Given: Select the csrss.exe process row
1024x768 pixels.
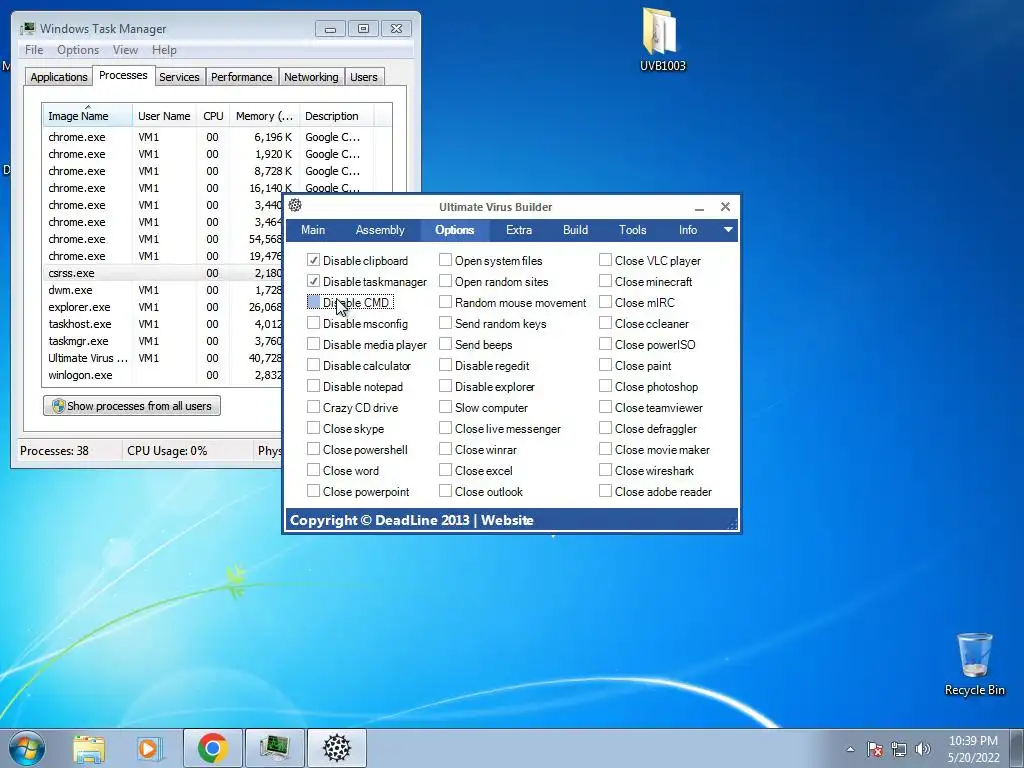Looking at the screenshot, I should click(163, 273).
